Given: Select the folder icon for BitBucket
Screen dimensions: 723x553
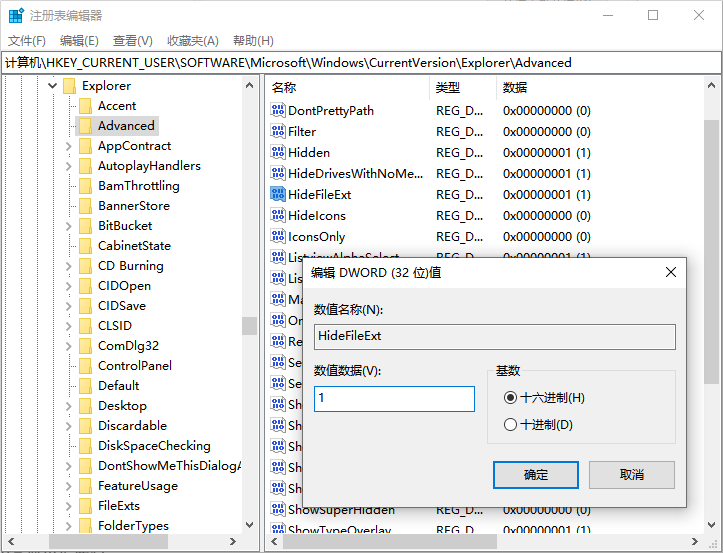Looking at the screenshot, I should 85,226.
